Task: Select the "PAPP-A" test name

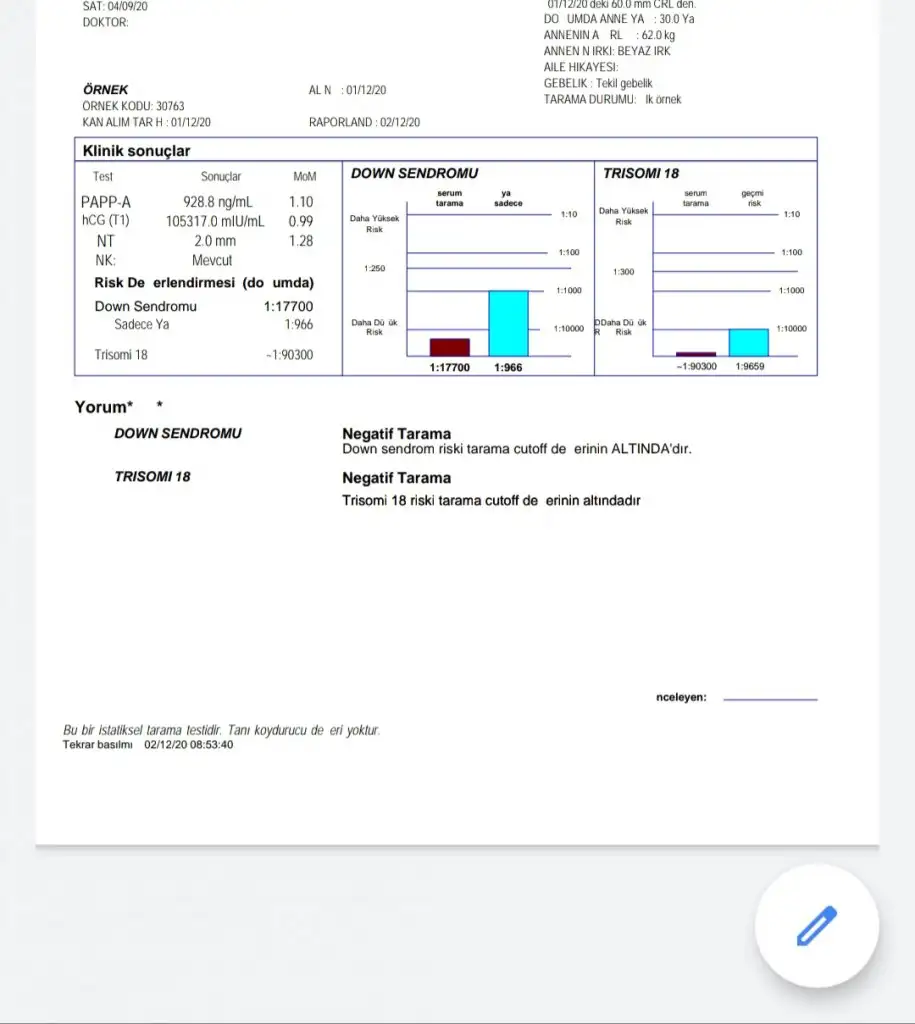Action: coord(106,202)
